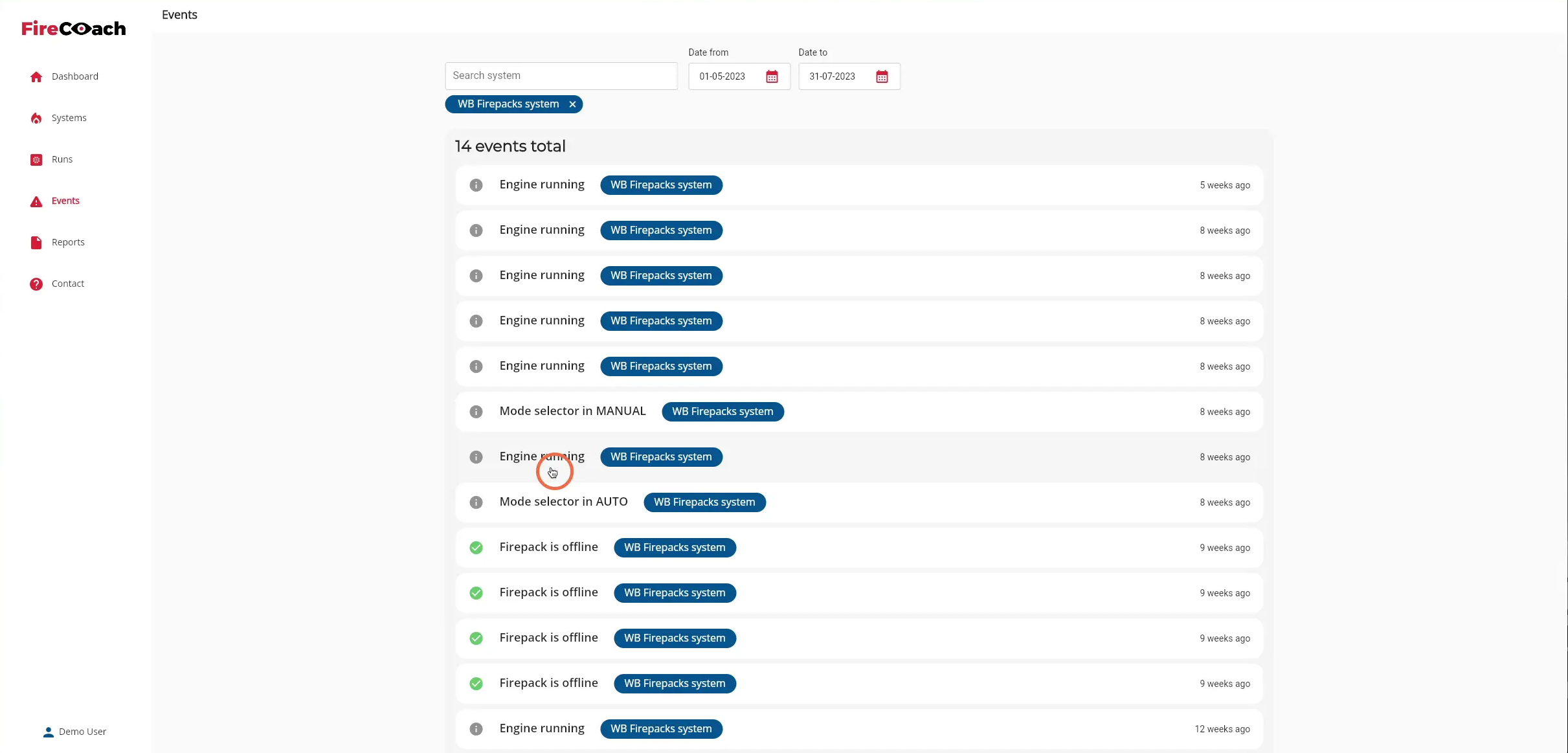Select Events in the sidebar
Screen dimensions: 1568x753
pyautogui.click(x=65, y=201)
